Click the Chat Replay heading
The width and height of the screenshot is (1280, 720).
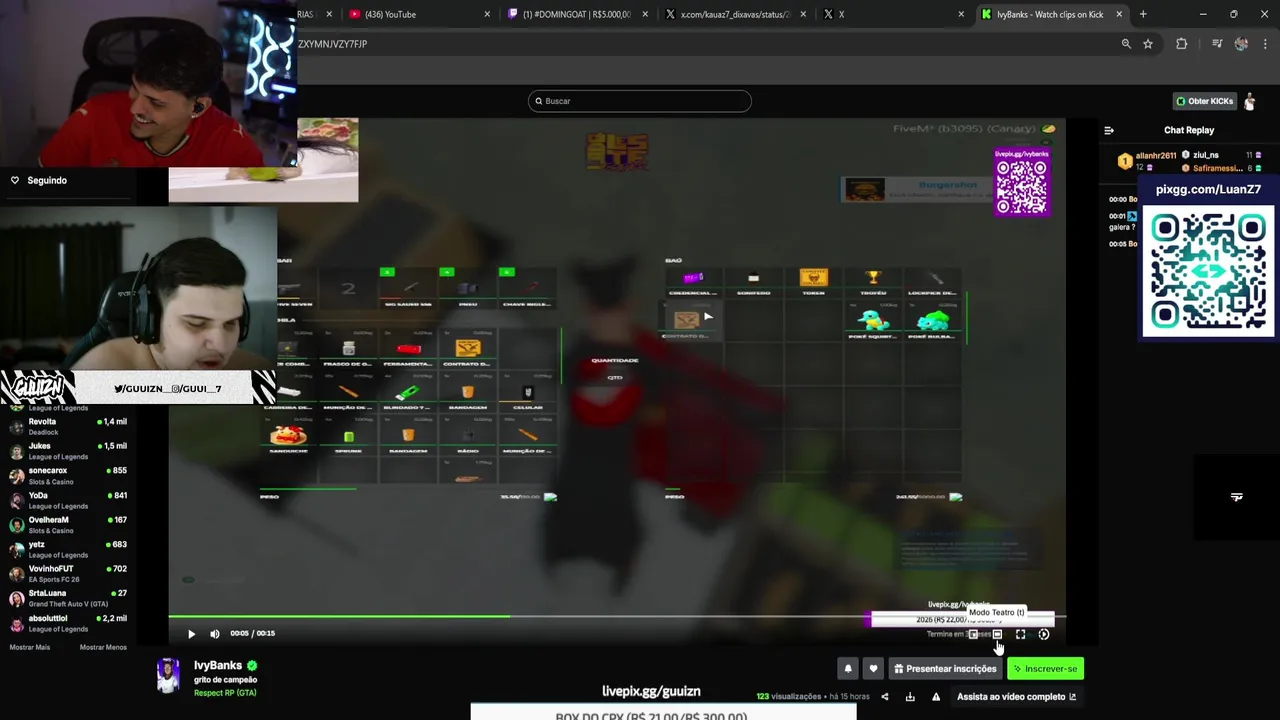point(1189,130)
